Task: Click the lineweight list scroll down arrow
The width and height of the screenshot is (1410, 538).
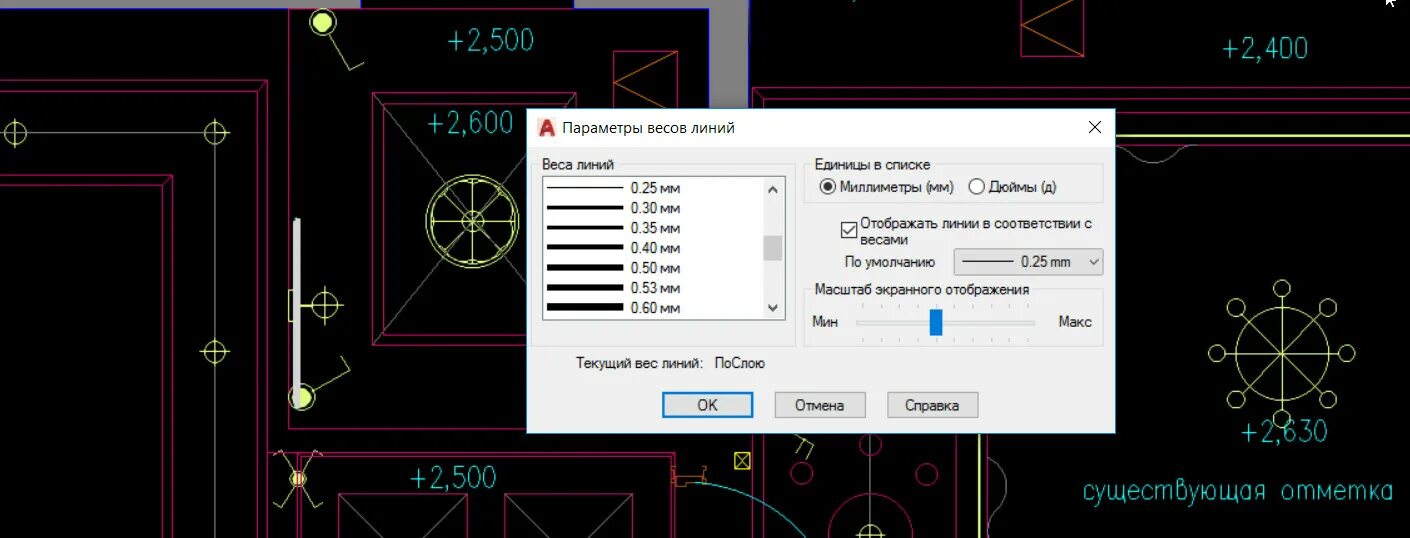Action: (772, 308)
